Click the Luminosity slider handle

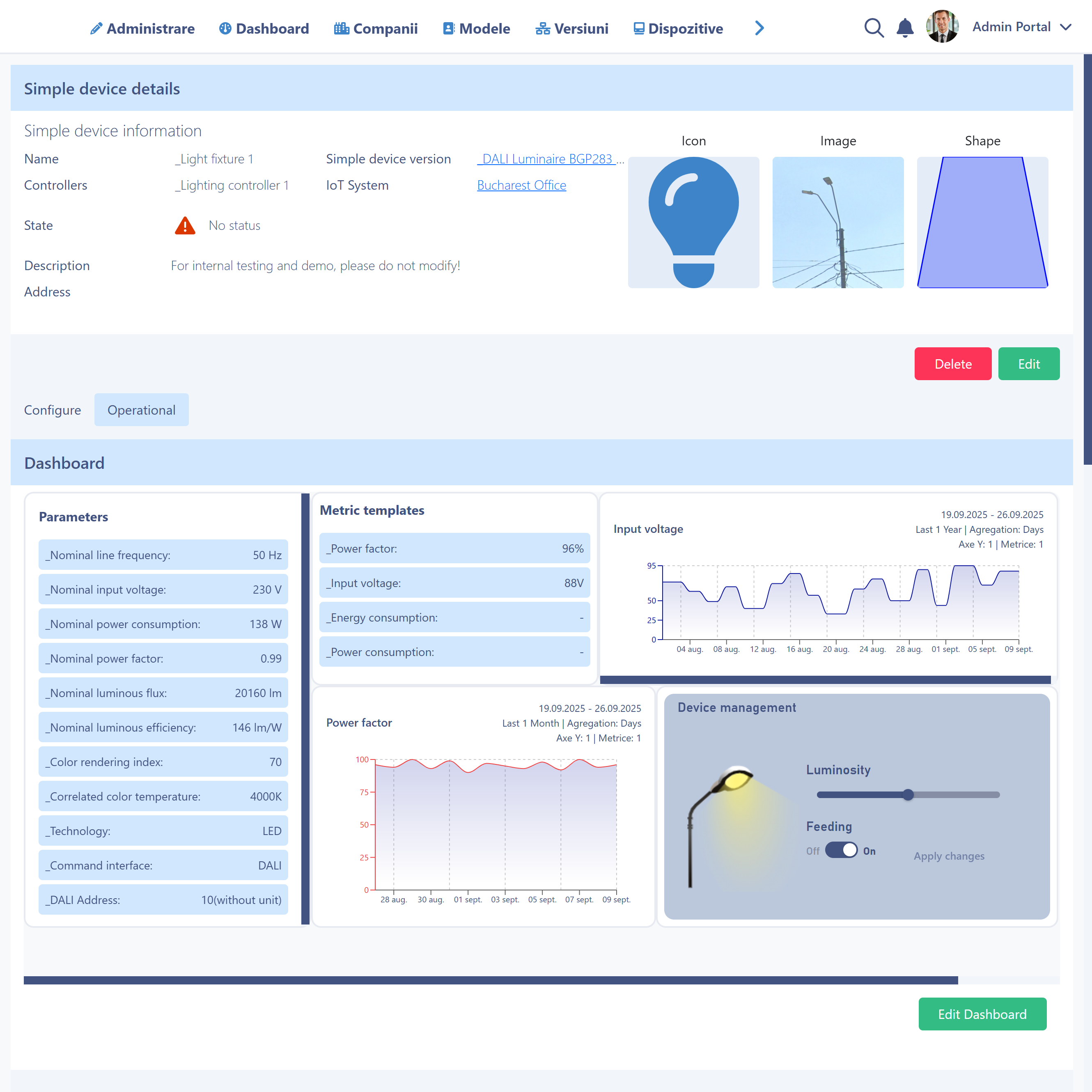click(908, 795)
